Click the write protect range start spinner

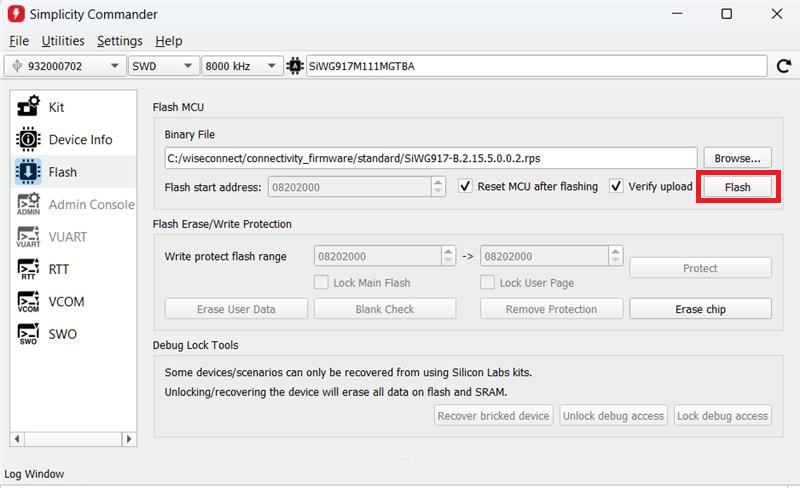(448, 256)
